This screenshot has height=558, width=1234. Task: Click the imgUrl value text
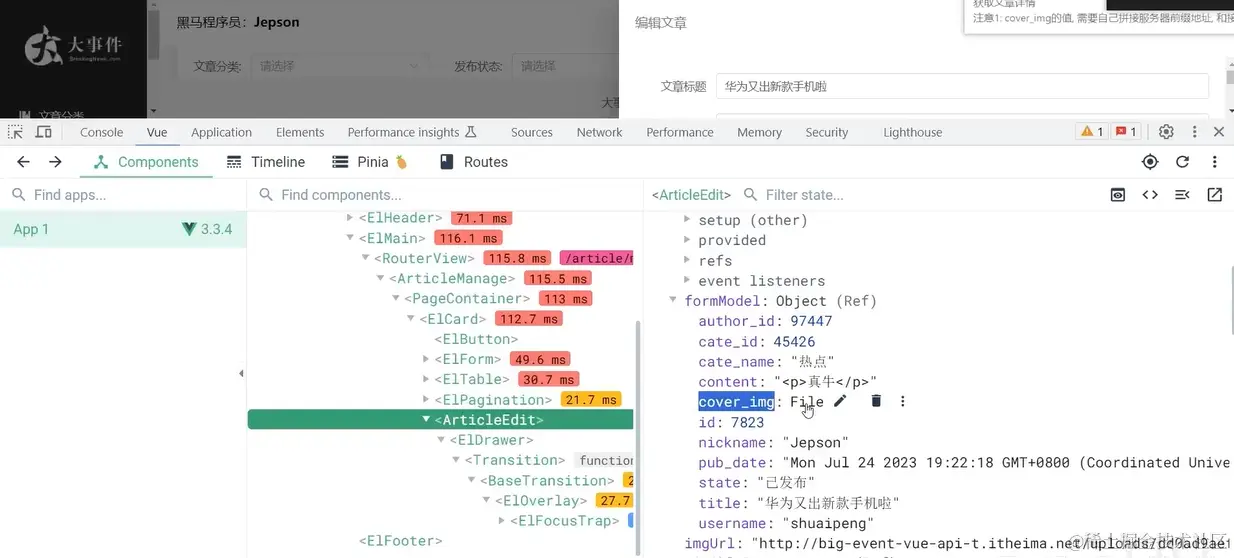[x=992, y=544]
